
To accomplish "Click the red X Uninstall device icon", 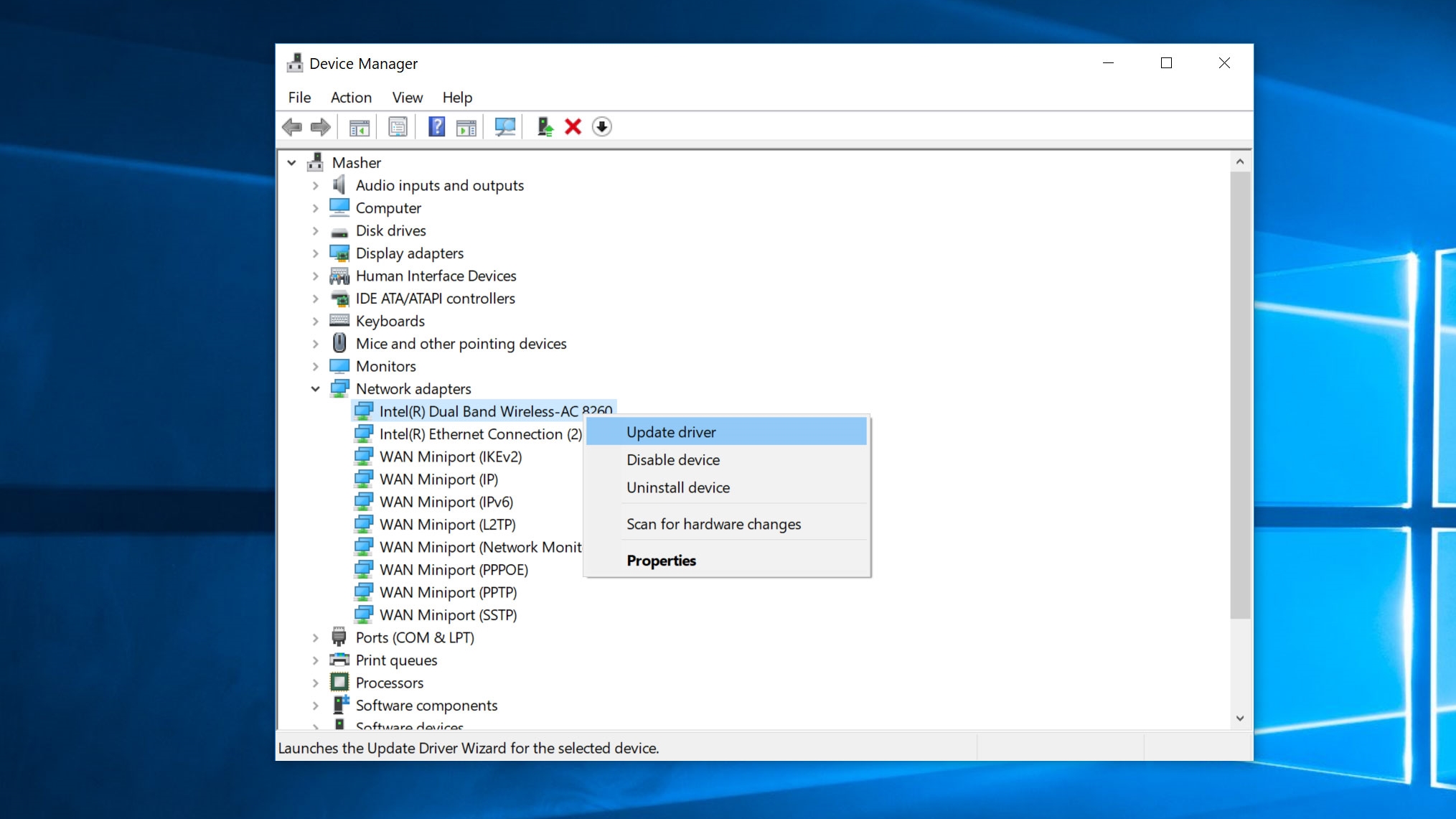I will pos(573,127).
